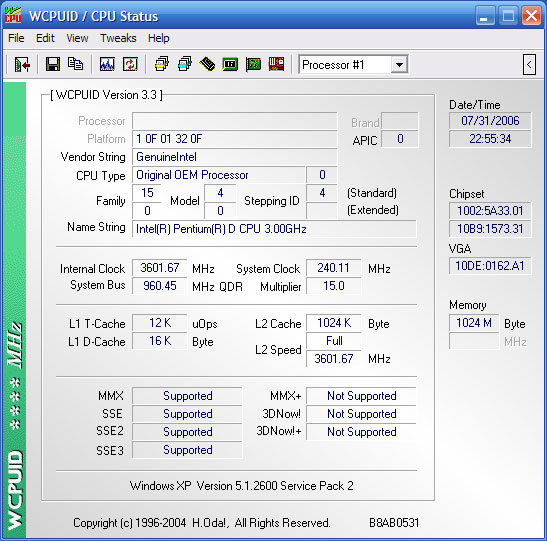
Task: Click the MMX+ Not Supported field
Action: (361, 396)
